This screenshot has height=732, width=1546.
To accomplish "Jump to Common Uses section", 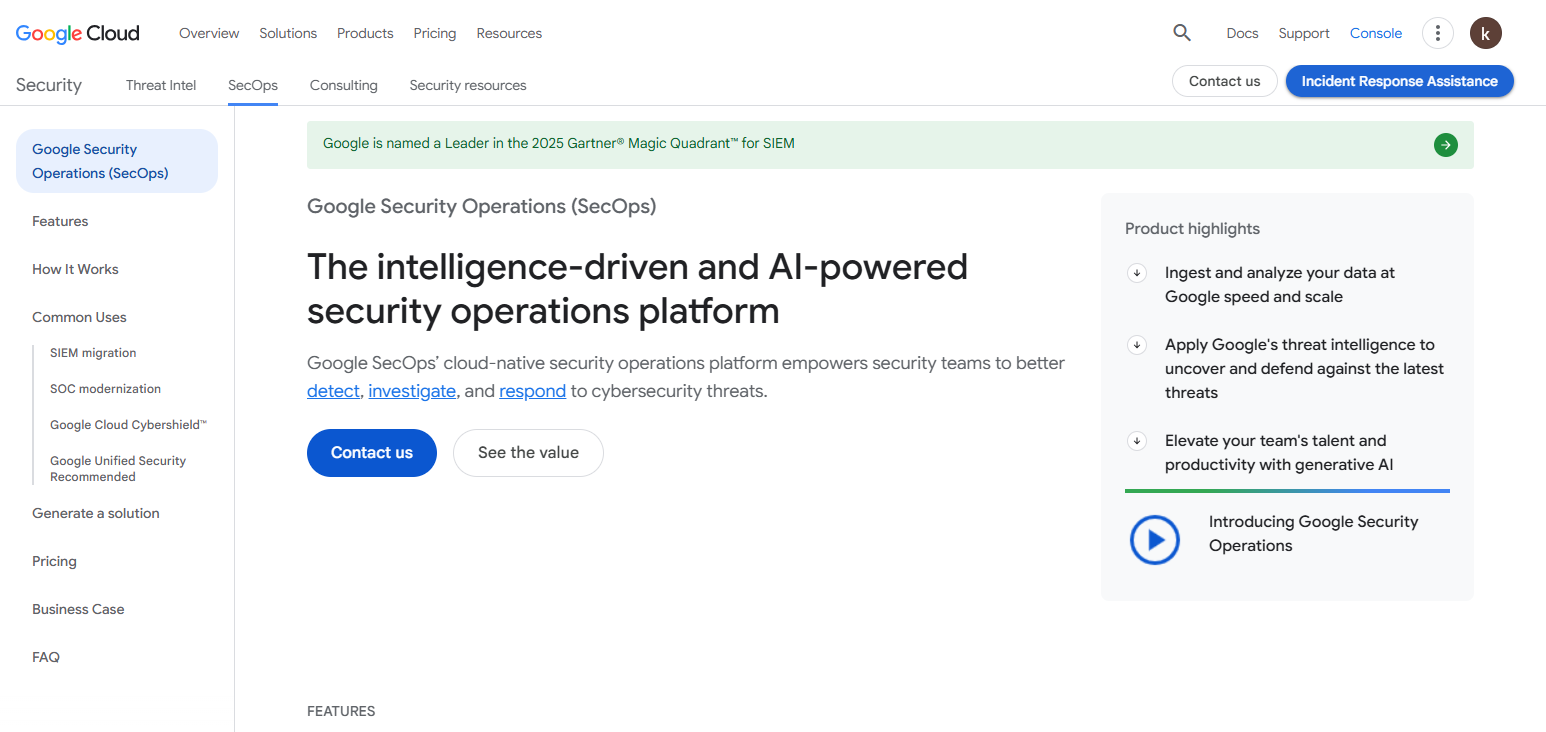I will point(79,317).
